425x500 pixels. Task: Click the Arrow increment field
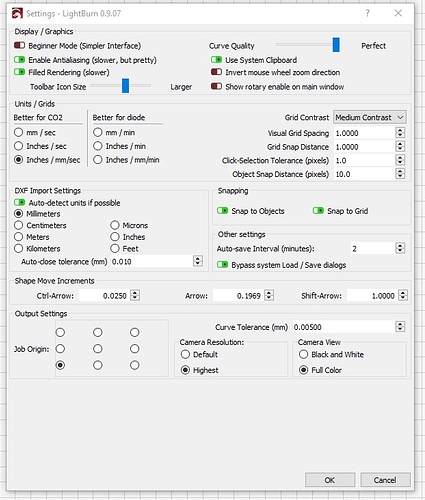click(x=238, y=295)
